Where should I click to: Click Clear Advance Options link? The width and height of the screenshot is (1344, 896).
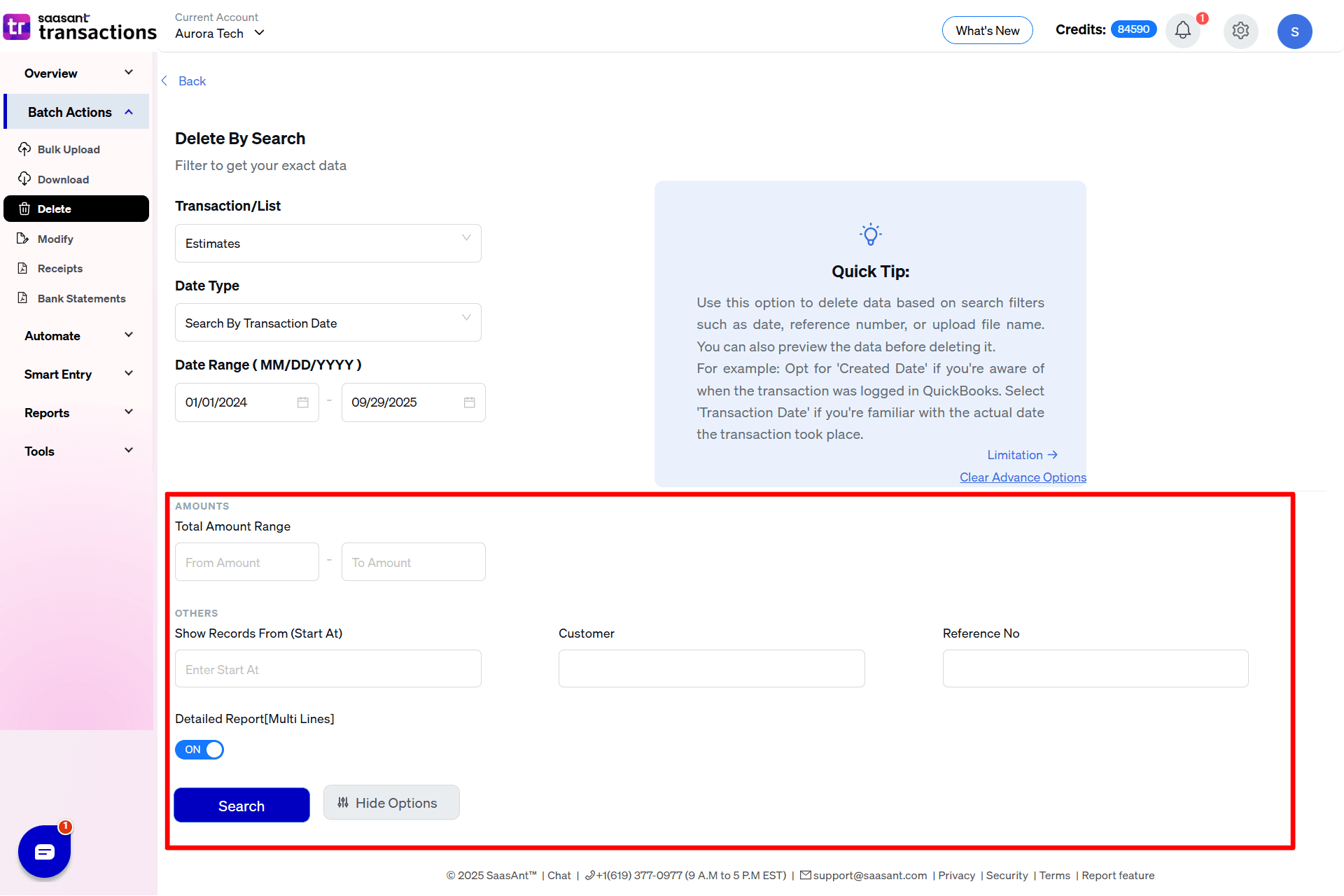click(1023, 477)
